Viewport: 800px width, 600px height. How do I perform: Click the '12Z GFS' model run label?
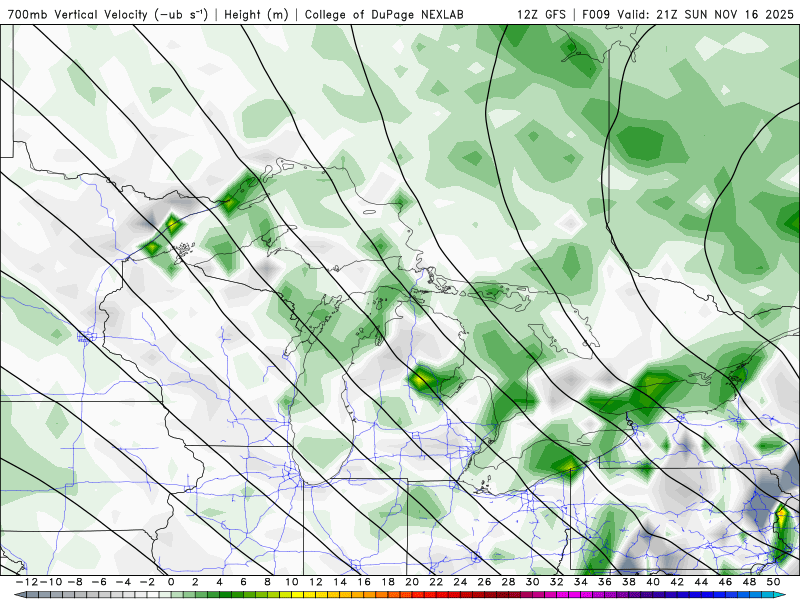pos(541,14)
